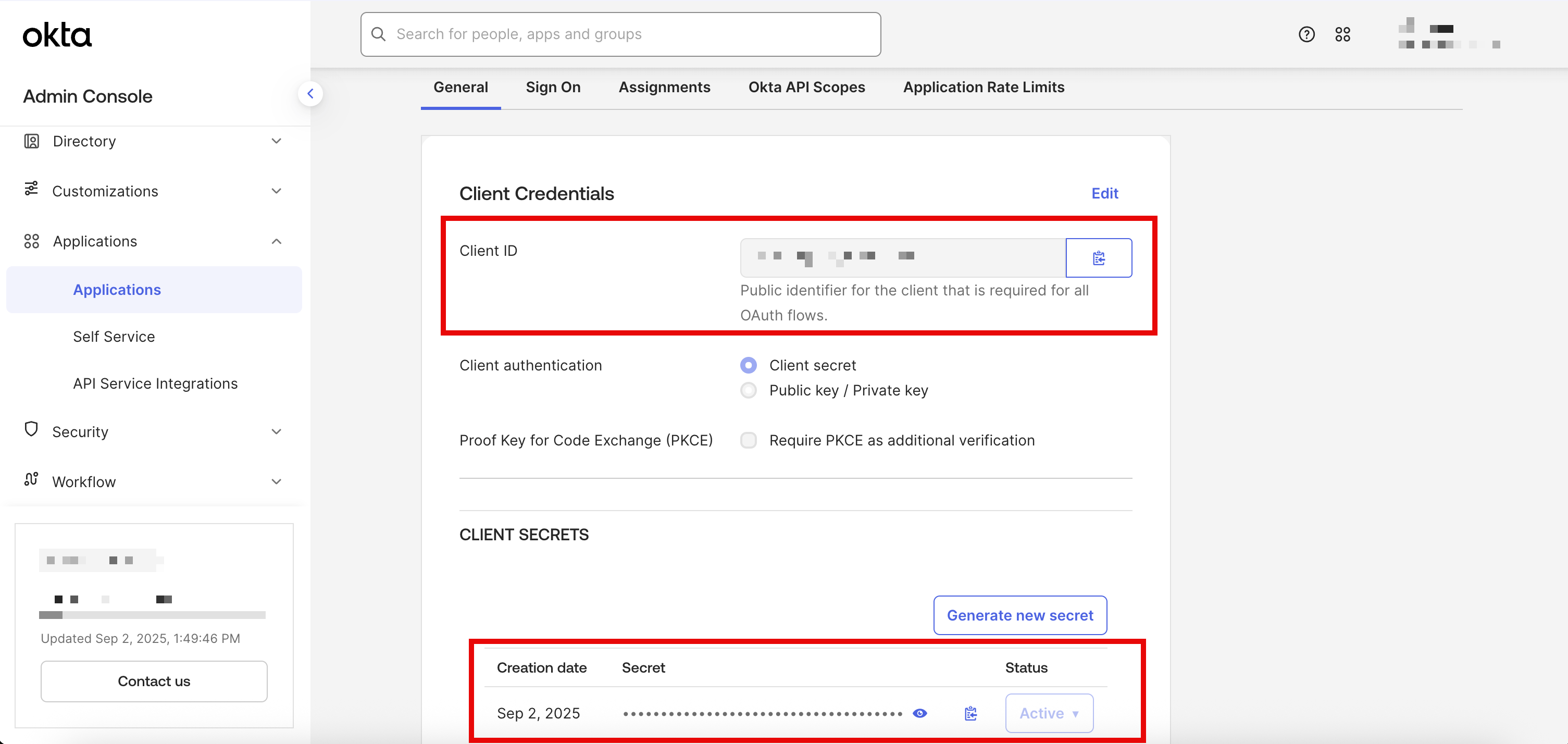This screenshot has height=744, width=1568.
Task: Click Generate new secret button
Action: (x=1020, y=615)
